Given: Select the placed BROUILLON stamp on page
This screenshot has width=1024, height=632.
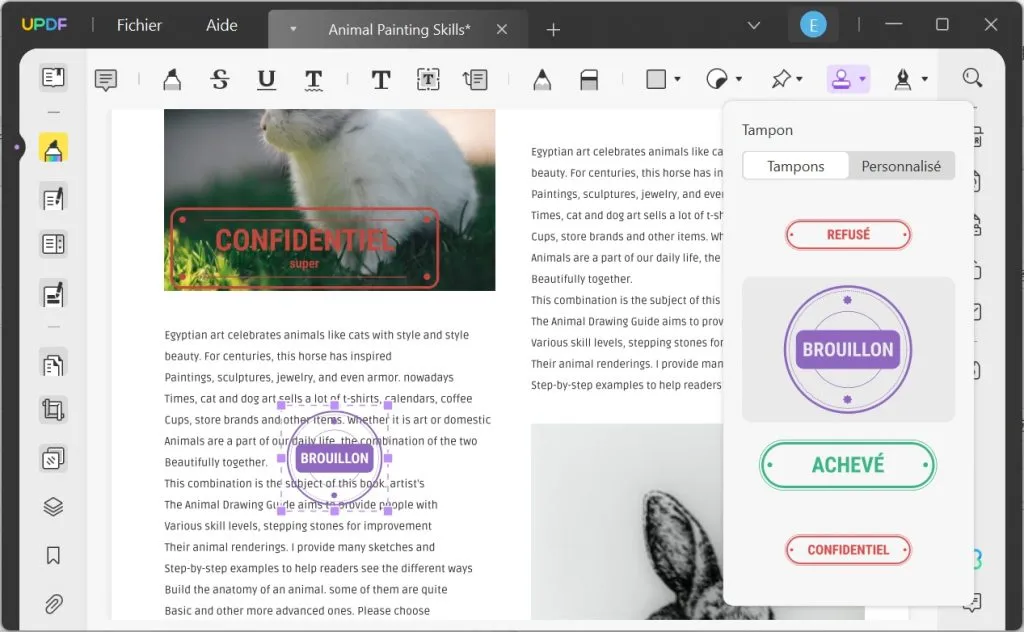Looking at the screenshot, I should coord(334,458).
